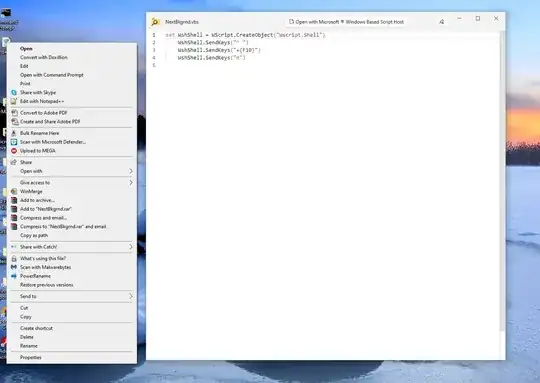Click the pin icon in the preview window
The image size is (540, 383).
pyautogui.click(x=442, y=22)
